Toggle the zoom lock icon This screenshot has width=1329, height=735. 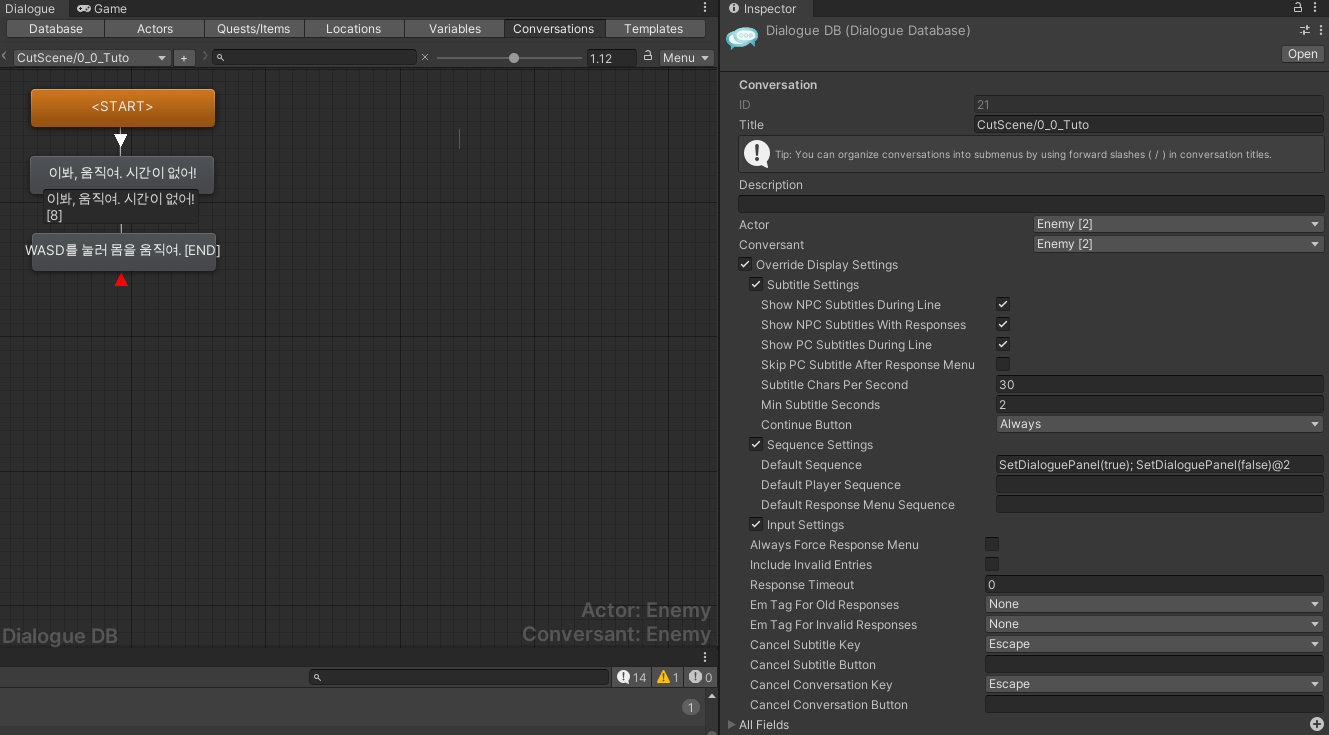[648, 57]
